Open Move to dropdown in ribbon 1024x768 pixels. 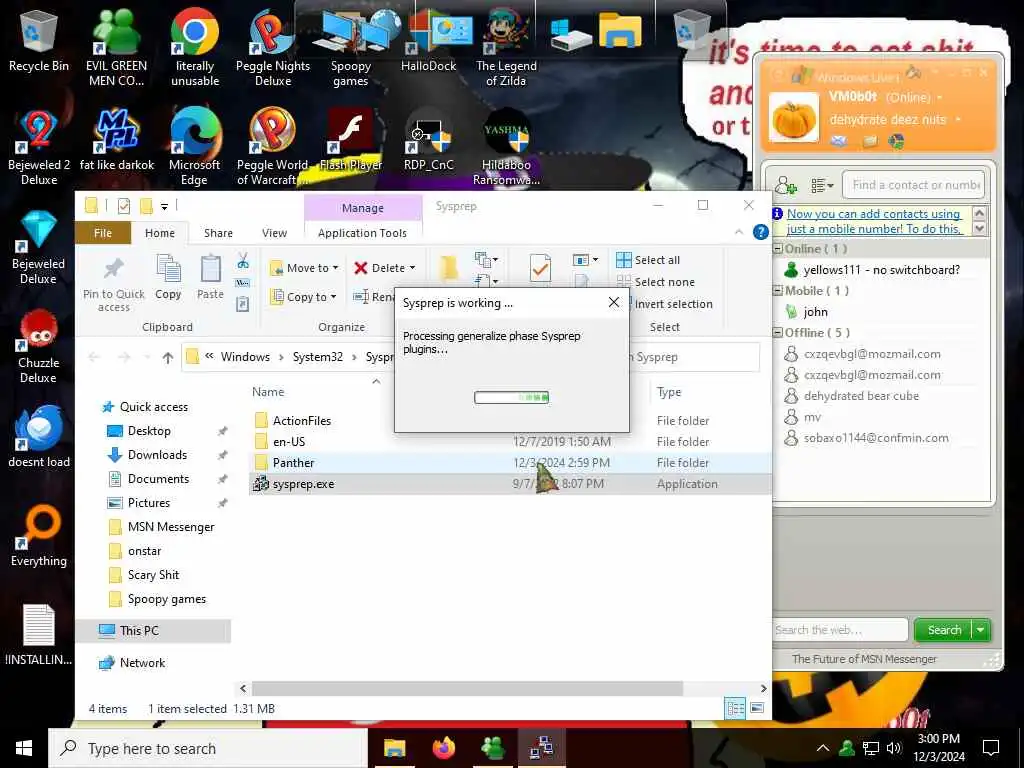click(304, 268)
